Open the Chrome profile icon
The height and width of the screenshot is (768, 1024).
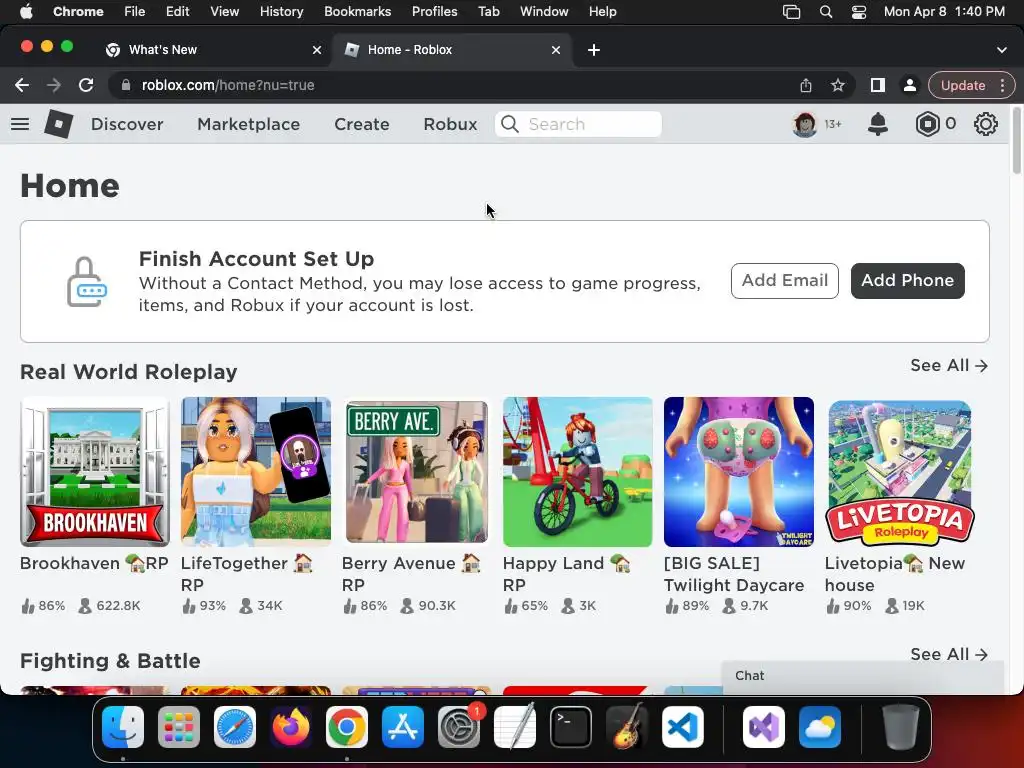click(909, 85)
